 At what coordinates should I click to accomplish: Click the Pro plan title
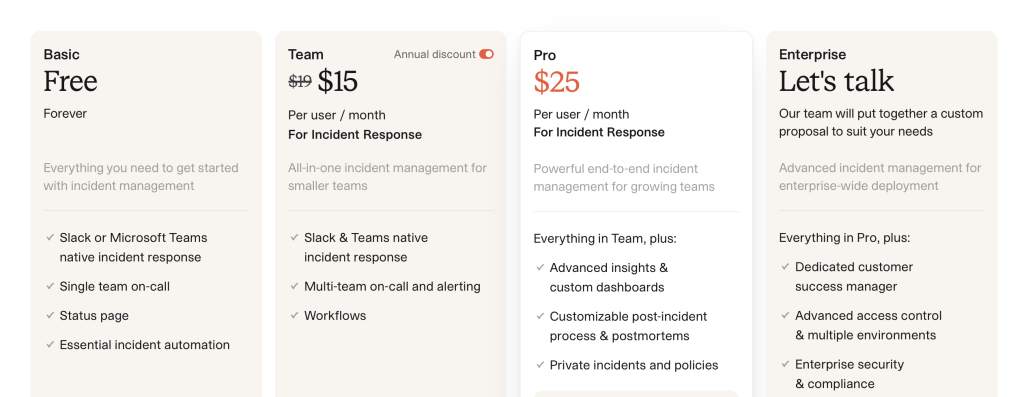(545, 55)
